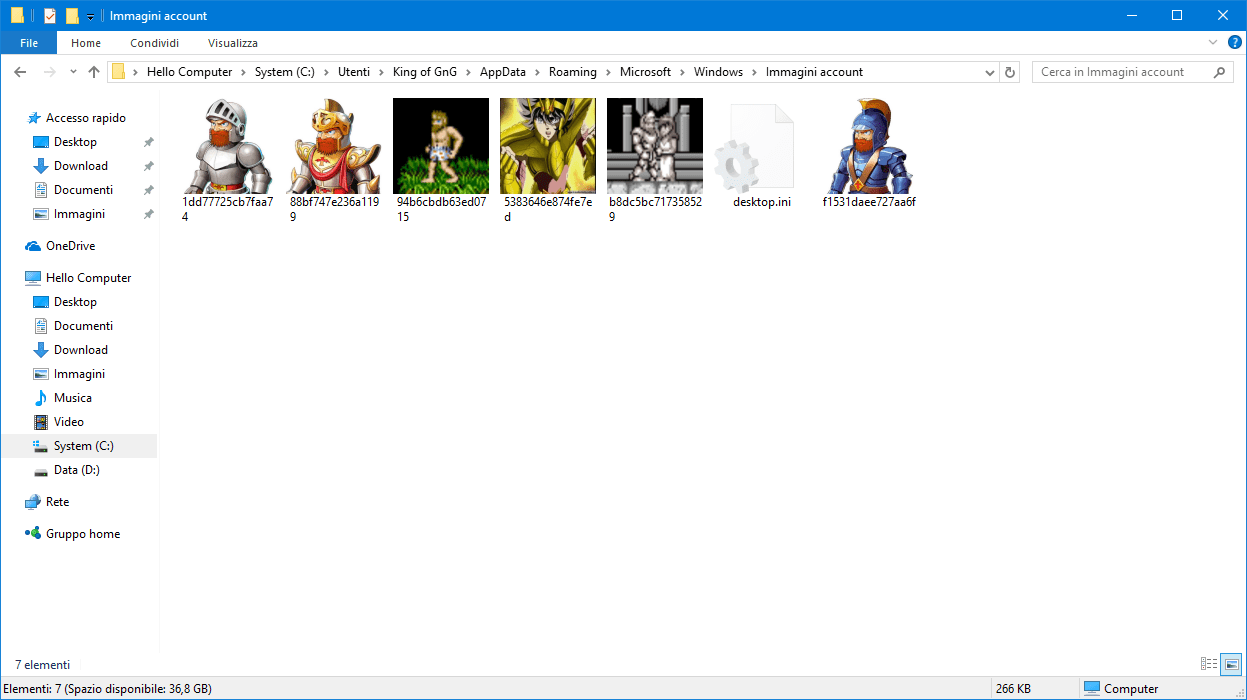The height and width of the screenshot is (700, 1247).
Task: Refresh the current folder view
Action: tap(1010, 72)
